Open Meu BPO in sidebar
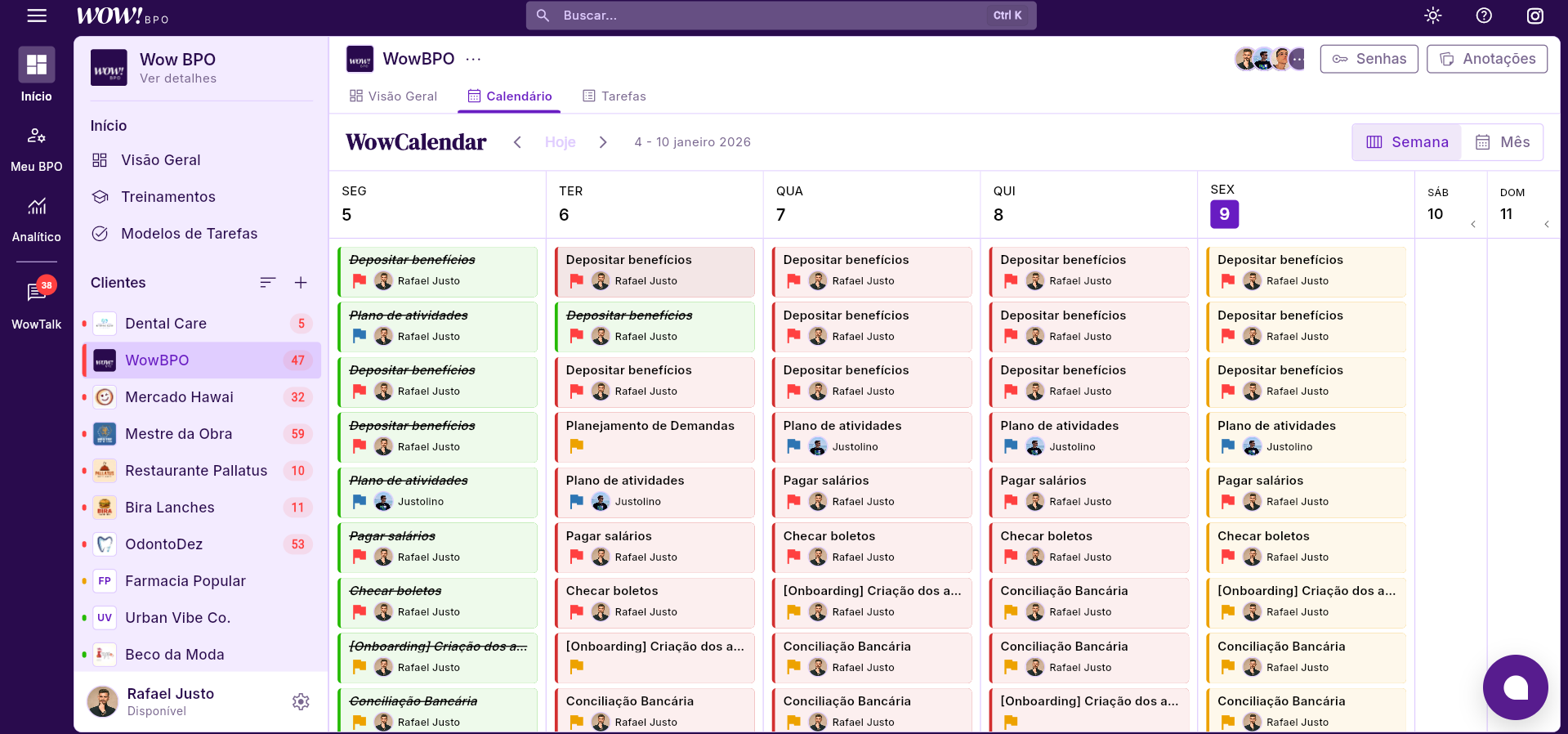Screen dimensions: 1568x734 click(37, 149)
